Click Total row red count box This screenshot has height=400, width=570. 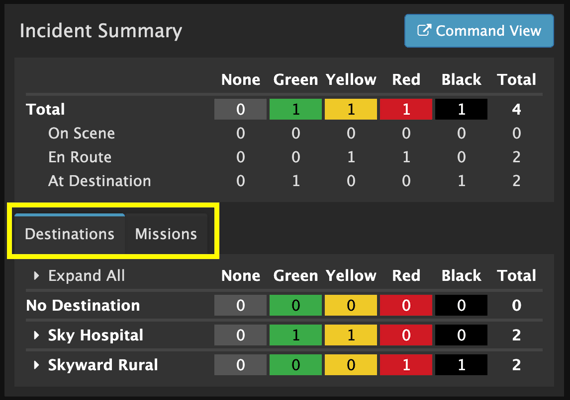tap(406, 109)
